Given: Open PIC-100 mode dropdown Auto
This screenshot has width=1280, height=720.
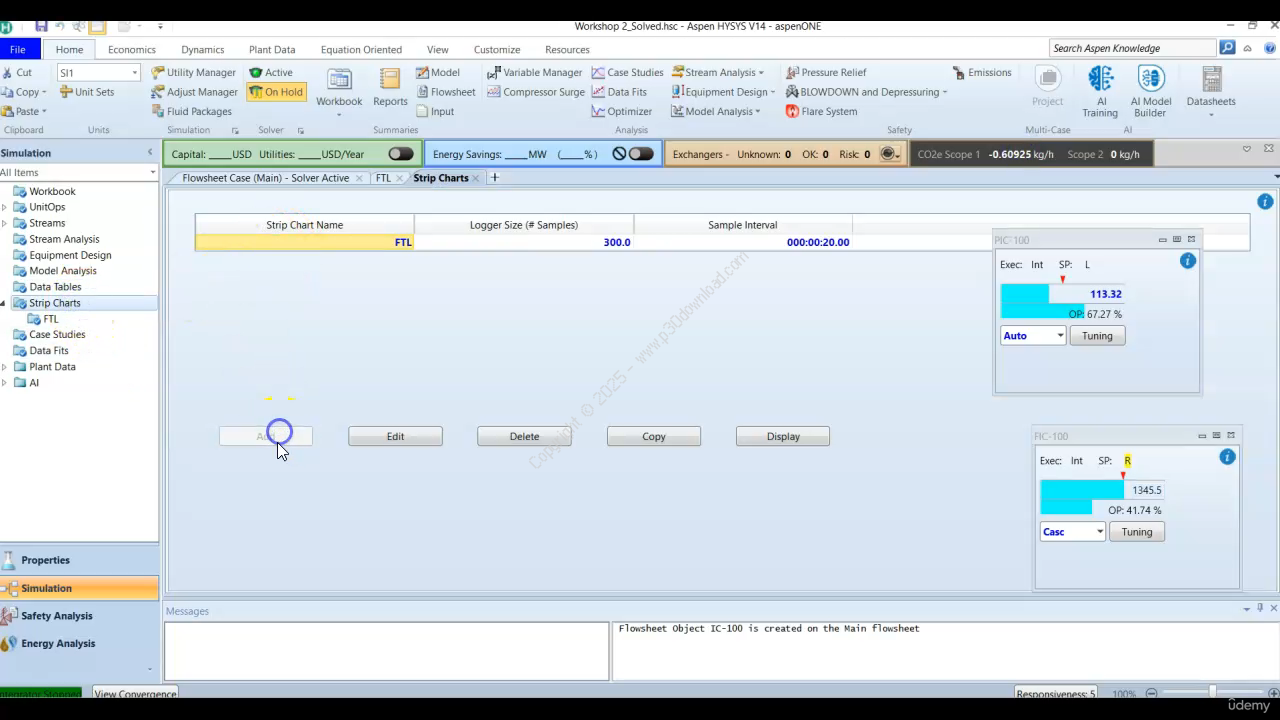Looking at the screenshot, I should click(1033, 336).
